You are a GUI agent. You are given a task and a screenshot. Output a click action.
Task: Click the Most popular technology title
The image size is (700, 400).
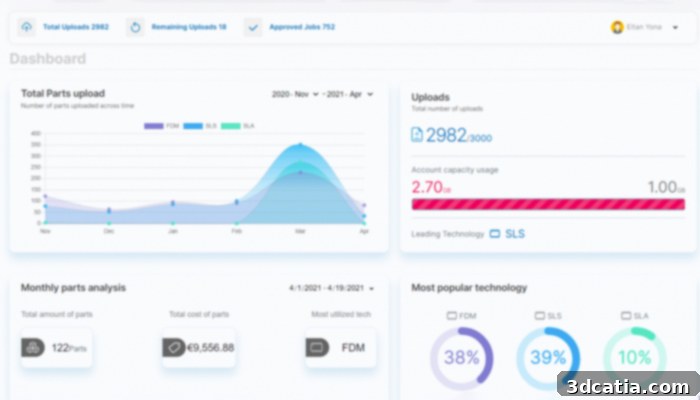click(x=469, y=288)
